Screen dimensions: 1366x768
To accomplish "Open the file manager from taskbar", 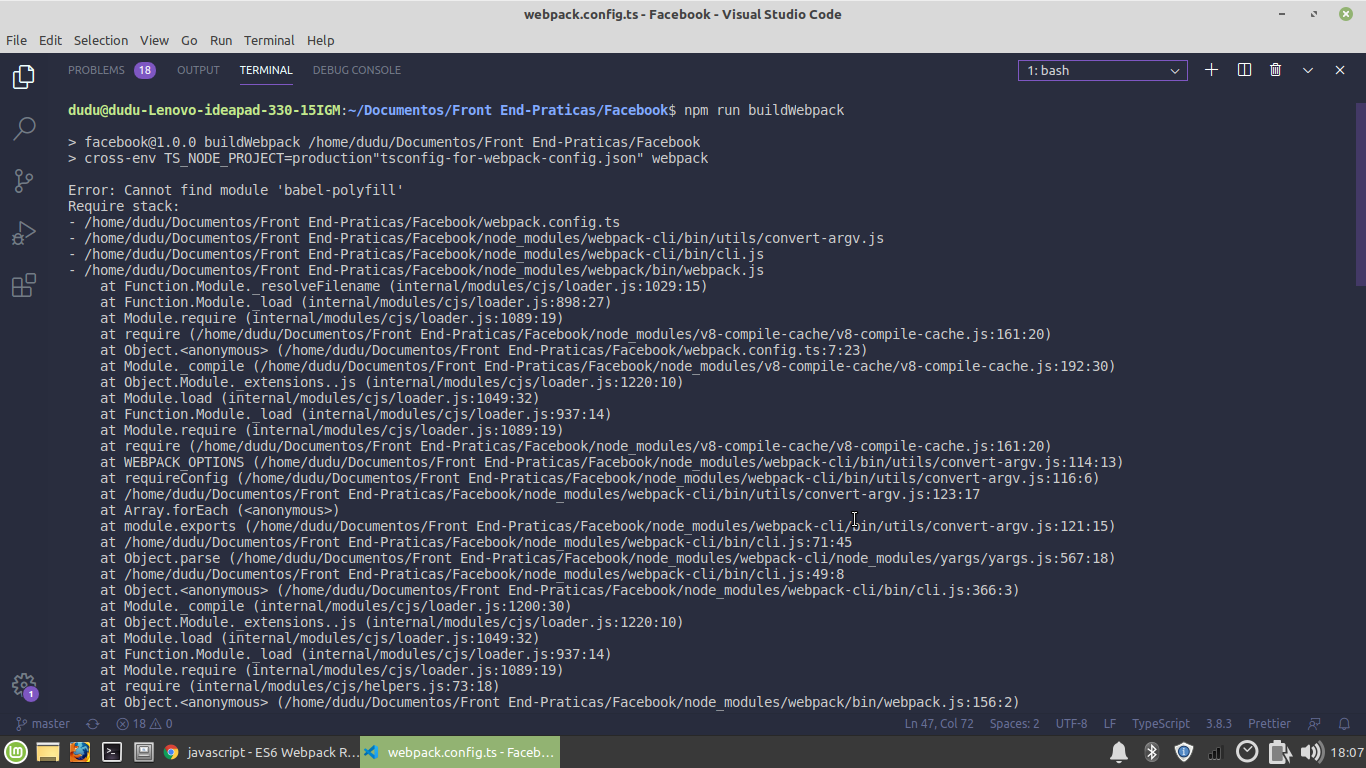I will point(48,752).
